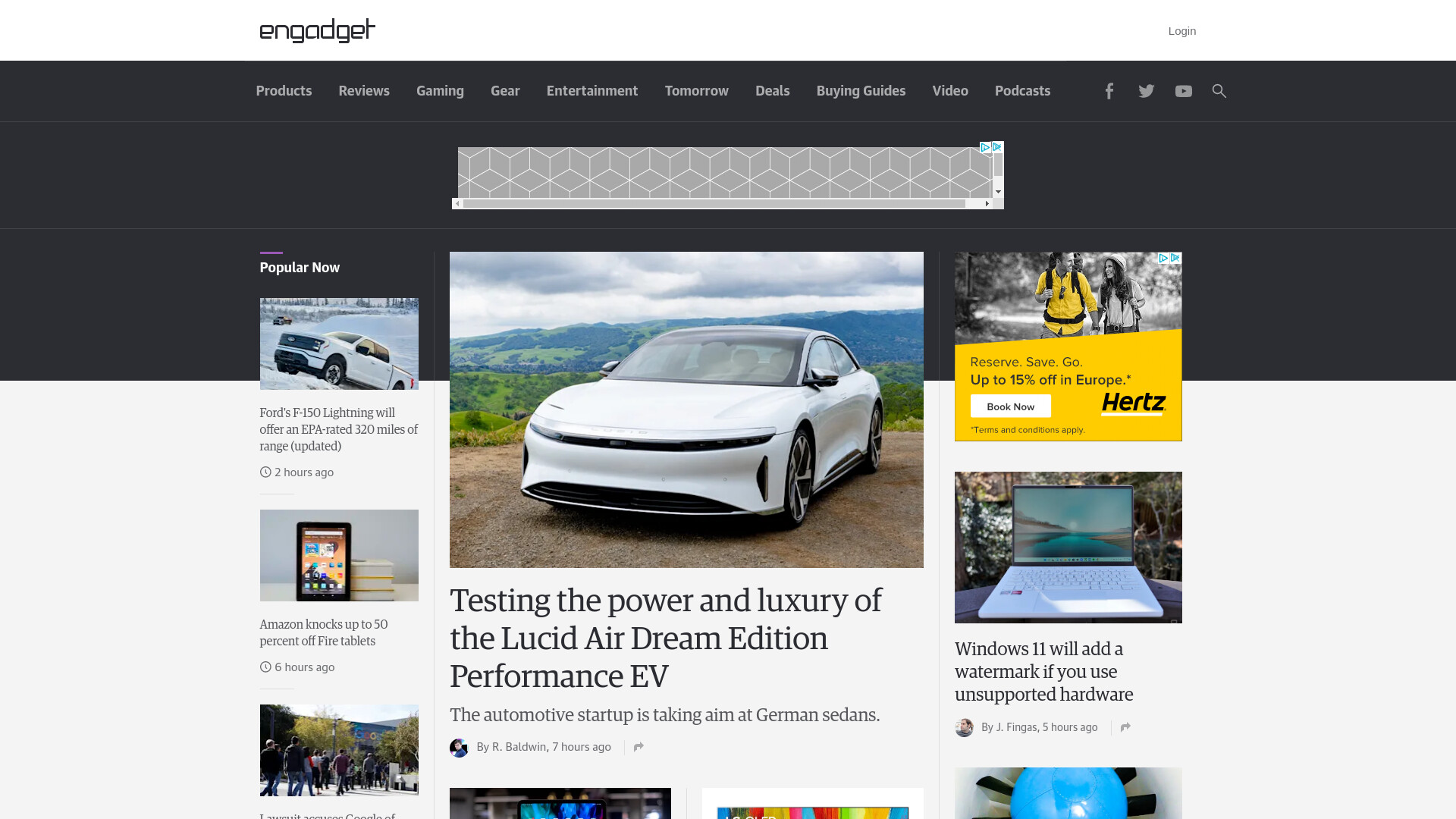The height and width of the screenshot is (819, 1456).
Task: Open Windows 11 watermark headline
Action: (x=1044, y=671)
